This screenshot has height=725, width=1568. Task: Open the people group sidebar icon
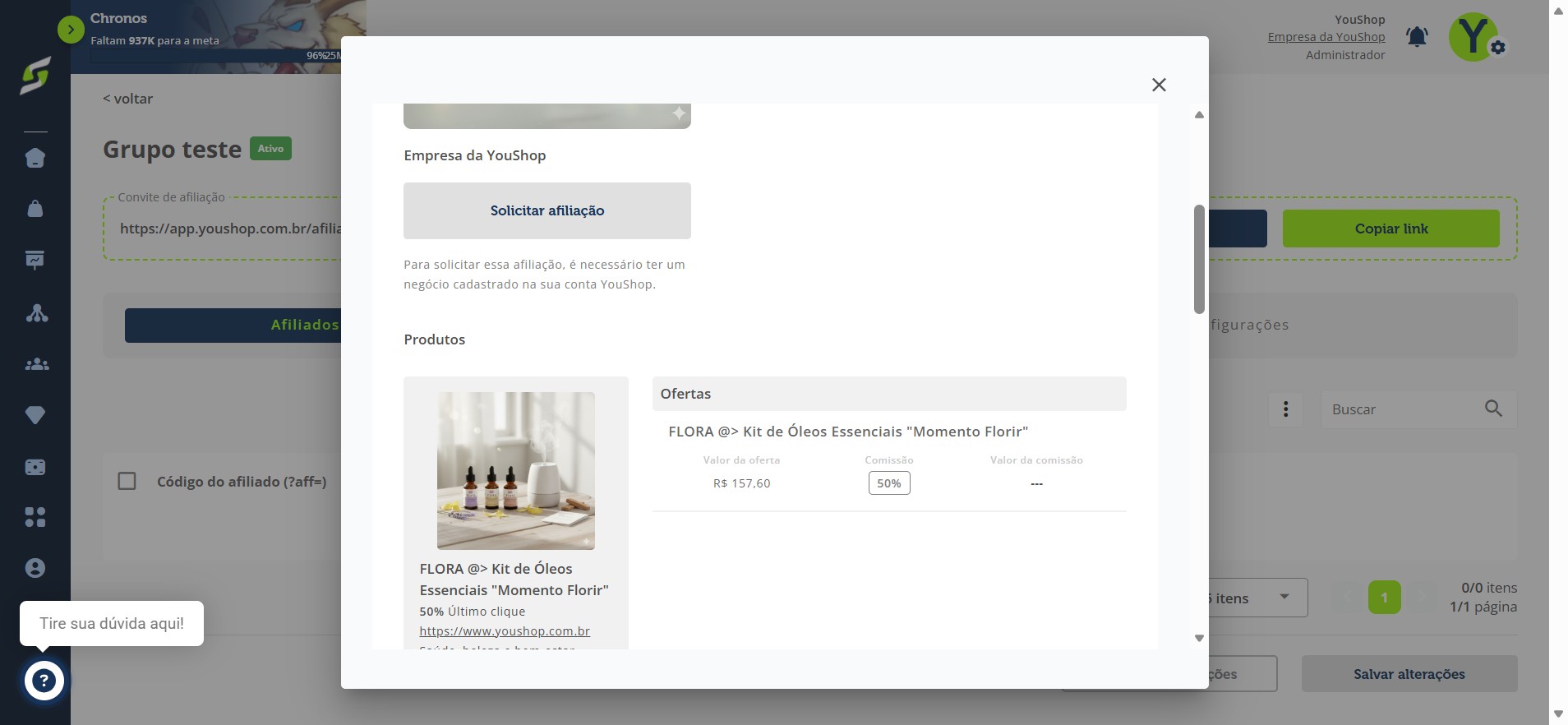(x=36, y=364)
